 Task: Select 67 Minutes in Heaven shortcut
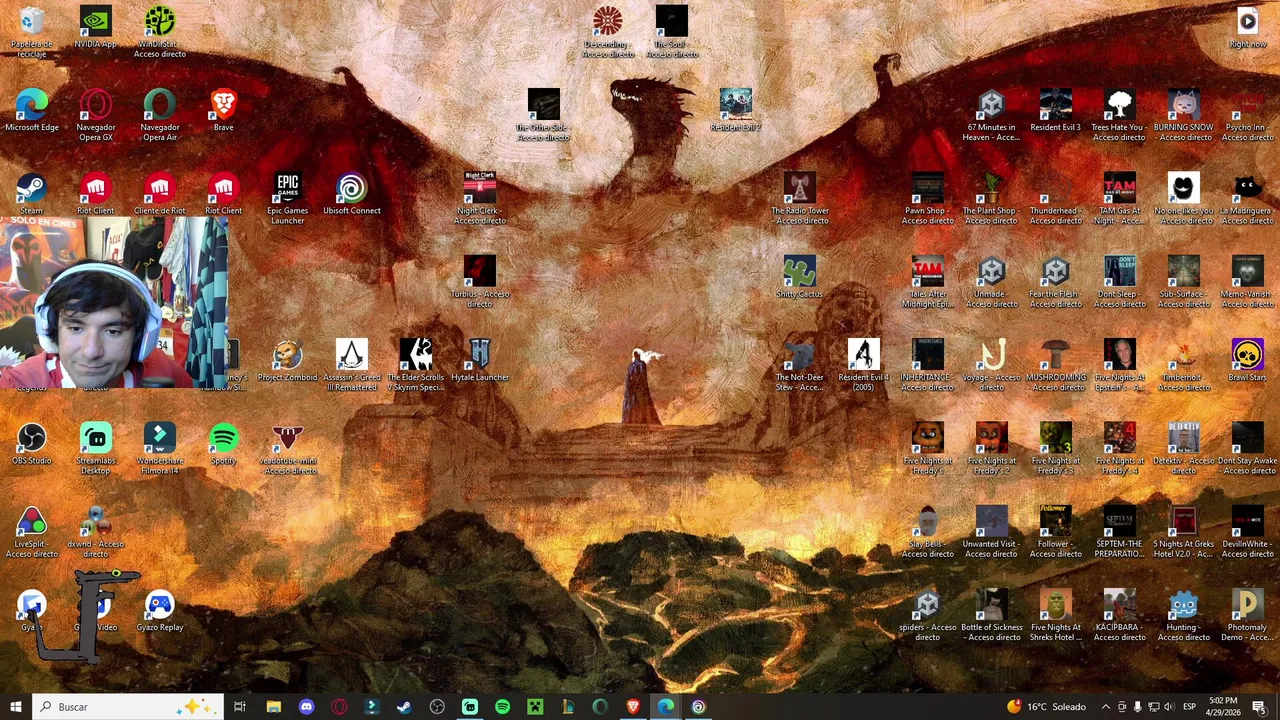click(x=991, y=115)
